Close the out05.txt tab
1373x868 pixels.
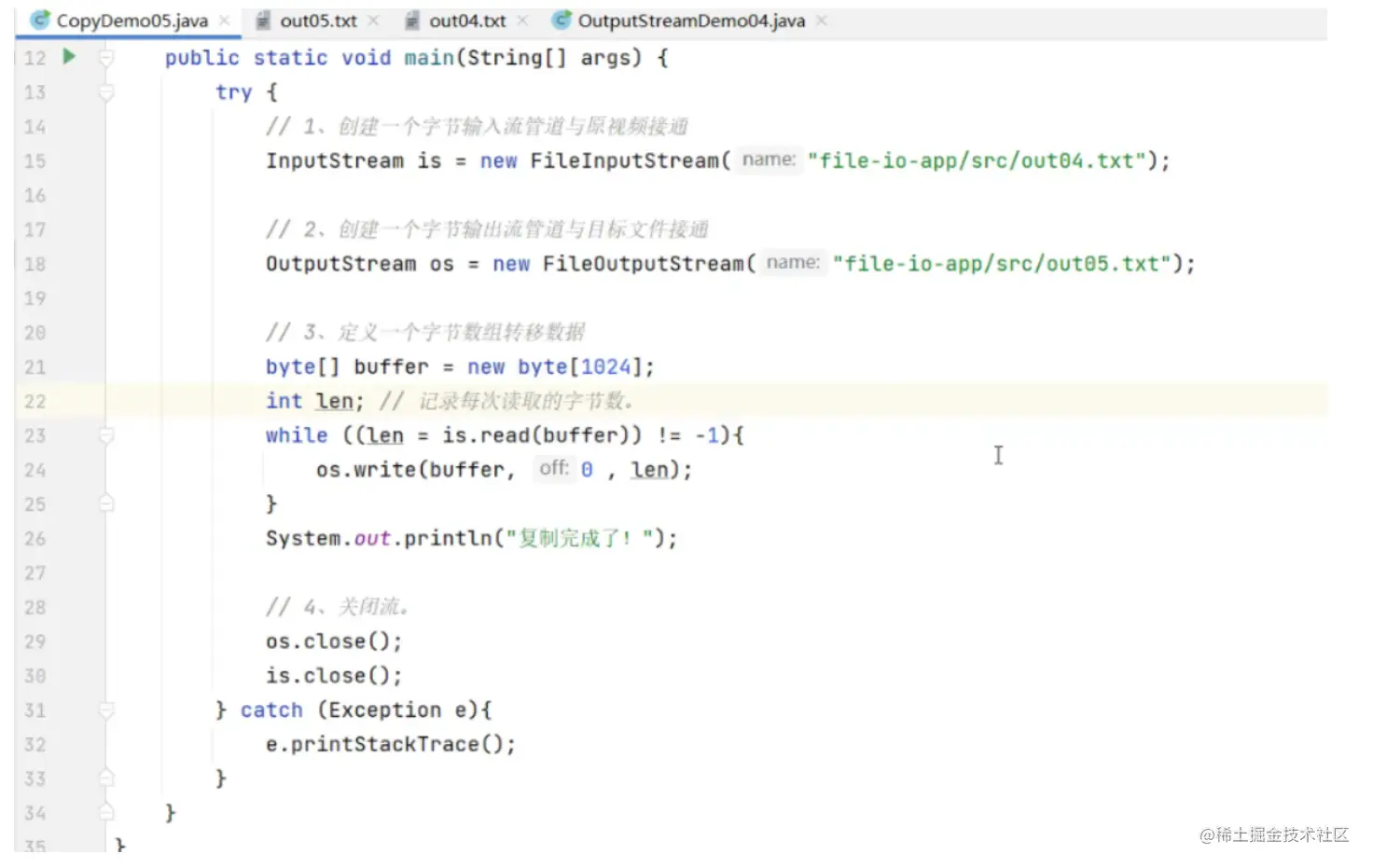point(373,21)
